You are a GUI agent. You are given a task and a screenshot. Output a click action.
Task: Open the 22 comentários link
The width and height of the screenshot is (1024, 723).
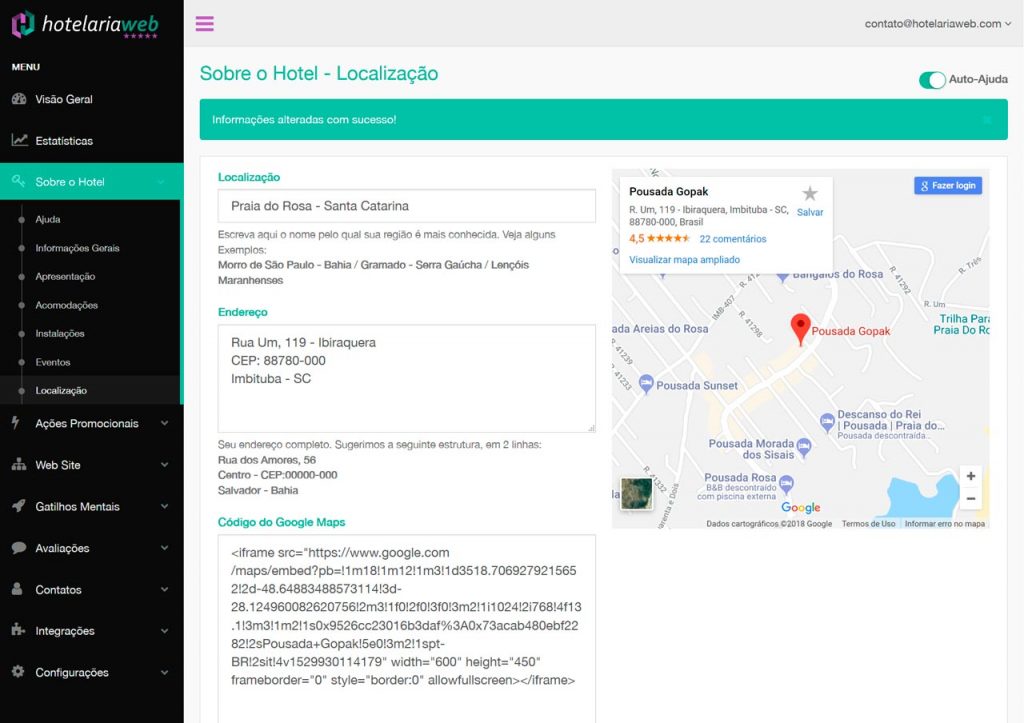click(733, 239)
